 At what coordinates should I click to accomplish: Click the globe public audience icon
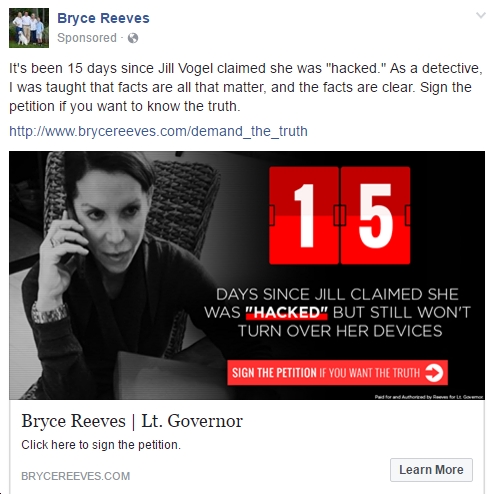point(133,38)
